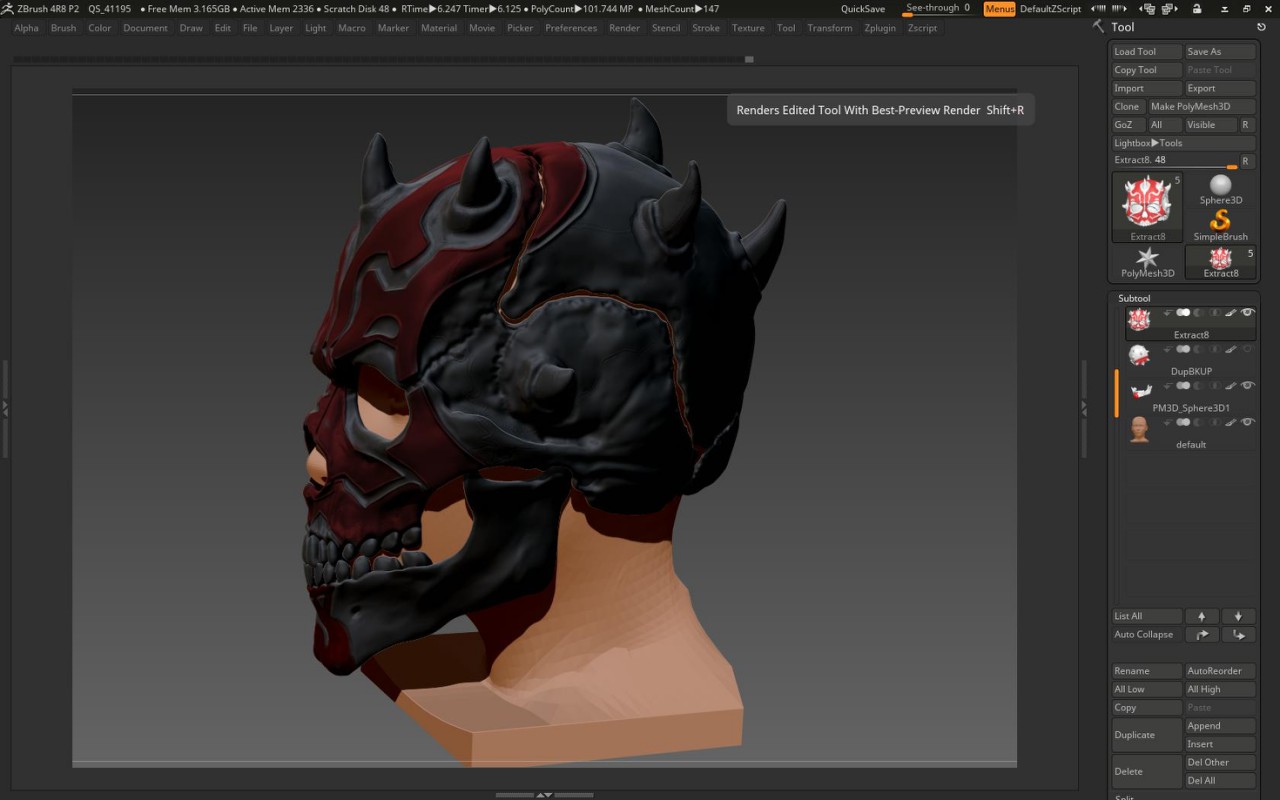The height and width of the screenshot is (800, 1280).
Task: Click the Del Other button
Action: 1220,762
